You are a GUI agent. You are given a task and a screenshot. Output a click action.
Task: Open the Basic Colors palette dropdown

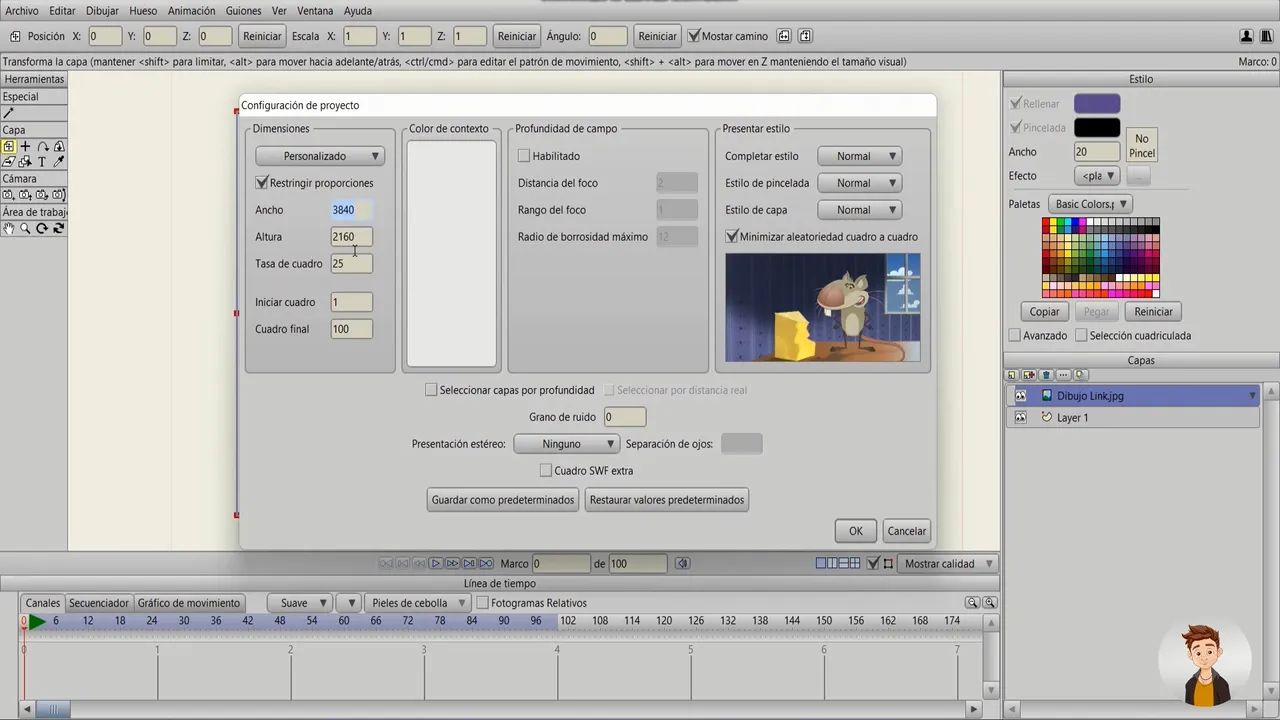coord(1089,204)
